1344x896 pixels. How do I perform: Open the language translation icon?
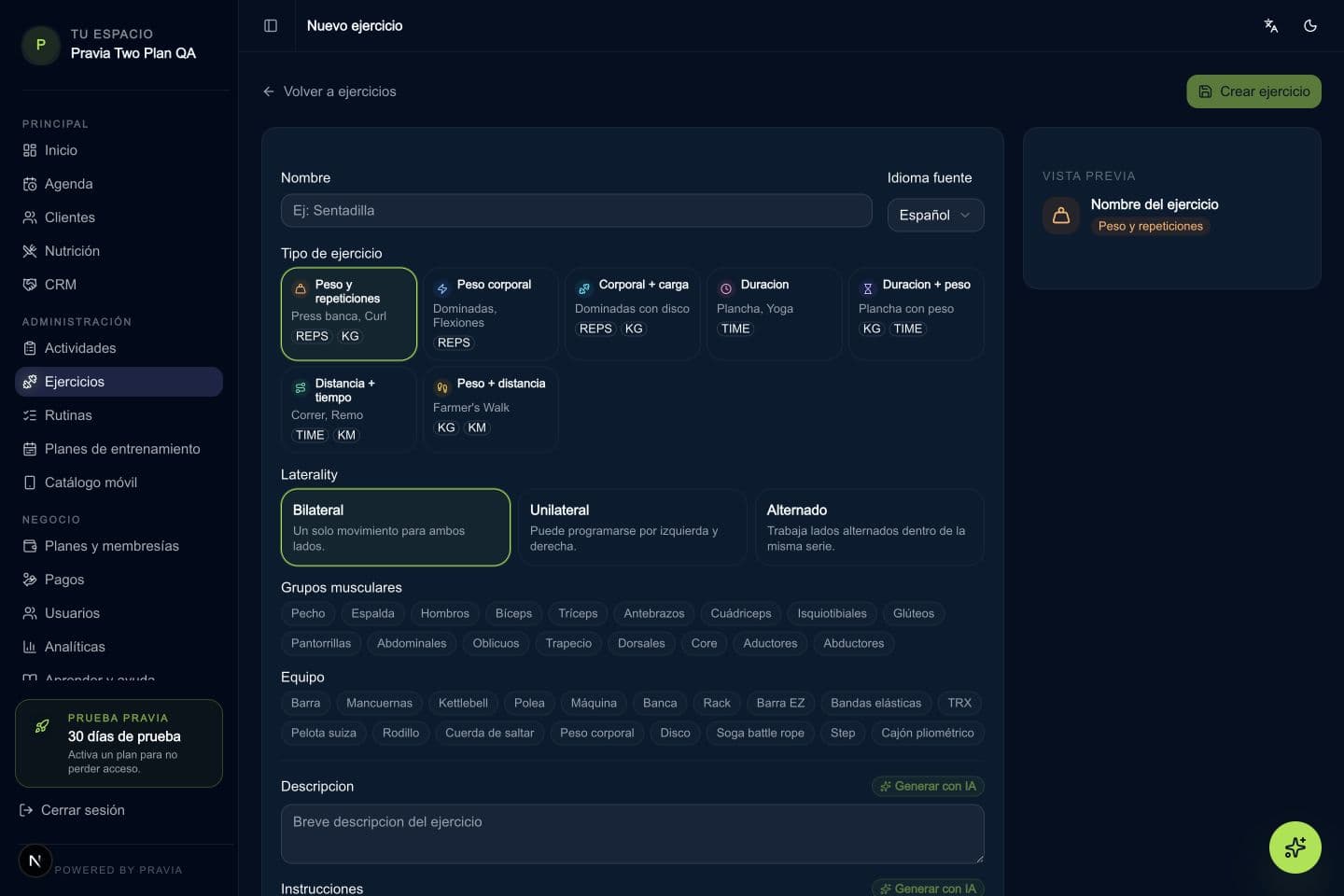coord(1271,26)
